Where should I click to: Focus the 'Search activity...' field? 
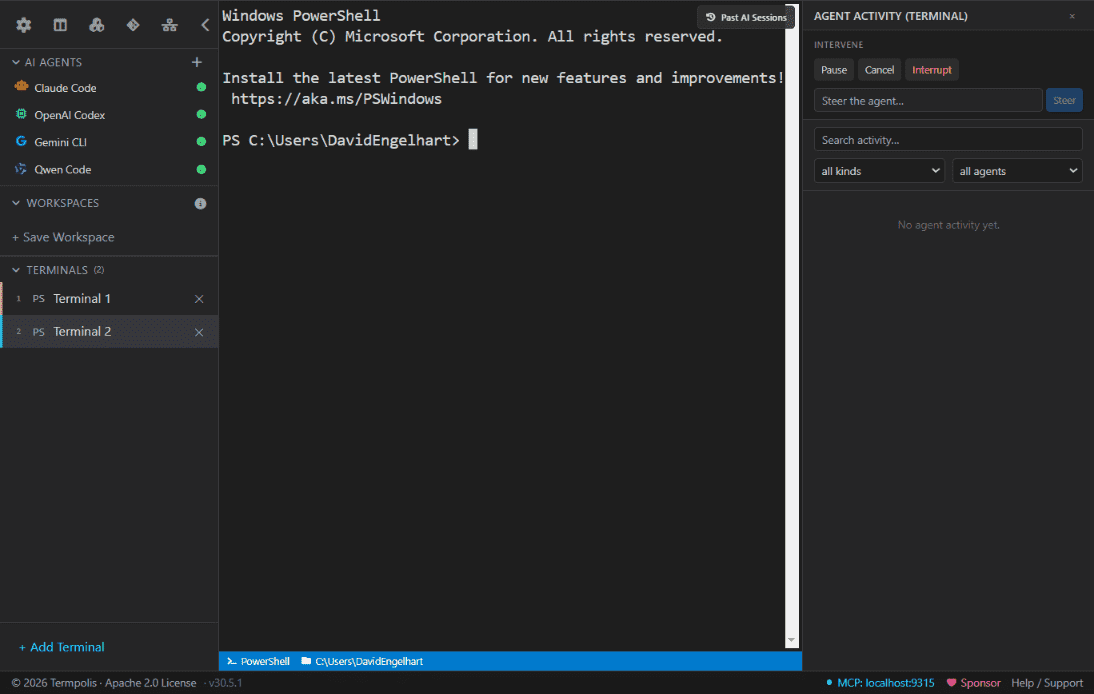pyautogui.click(x=948, y=139)
